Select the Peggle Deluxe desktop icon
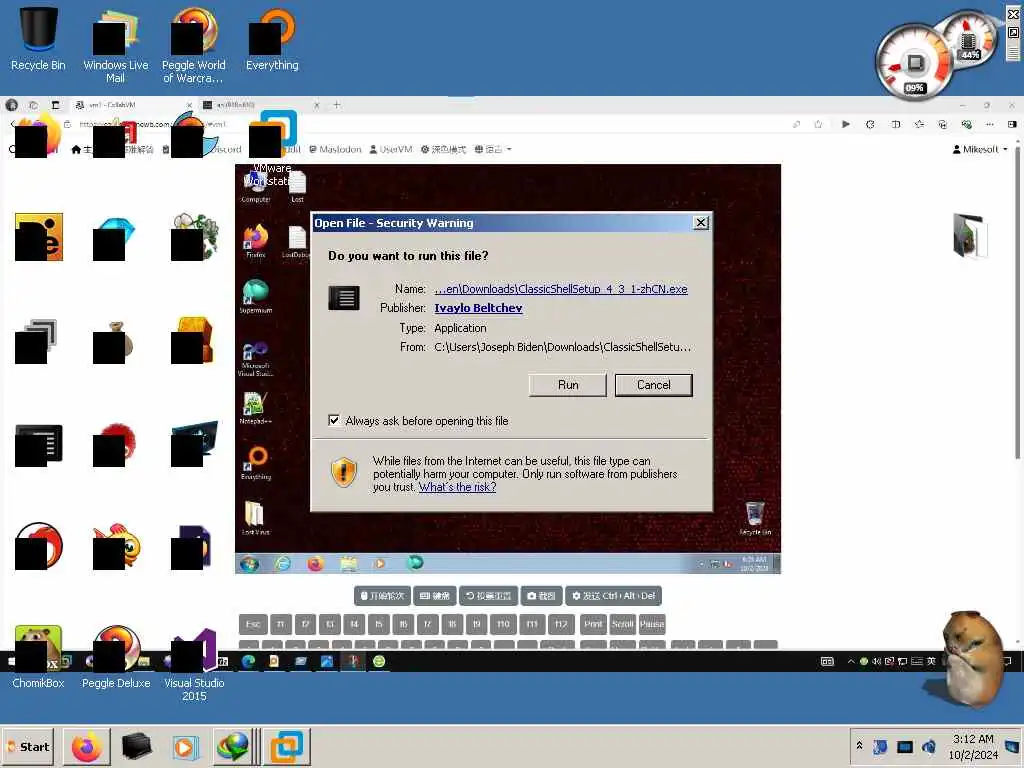This screenshot has width=1024, height=768. (116, 656)
